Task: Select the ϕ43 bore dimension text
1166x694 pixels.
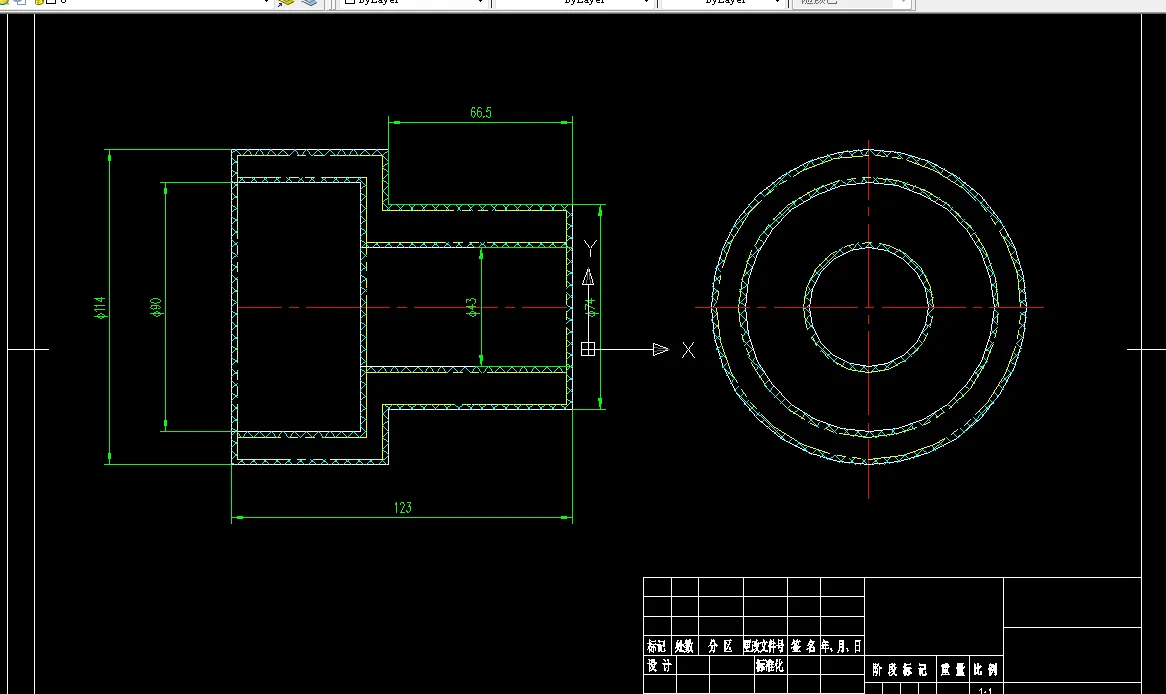Action: click(x=471, y=307)
